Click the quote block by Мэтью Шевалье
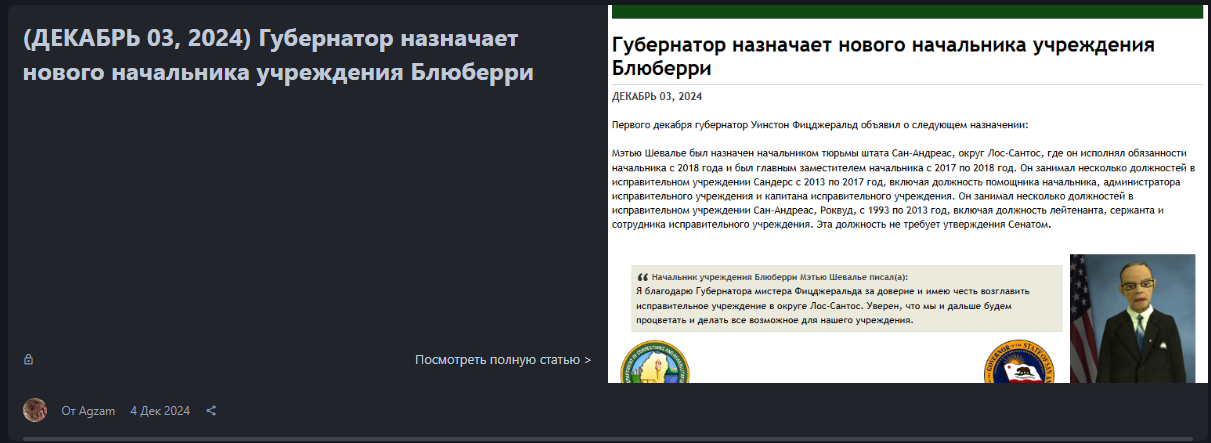Image resolution: width=1211 pixels, height=443 pixels. (846, 298)
